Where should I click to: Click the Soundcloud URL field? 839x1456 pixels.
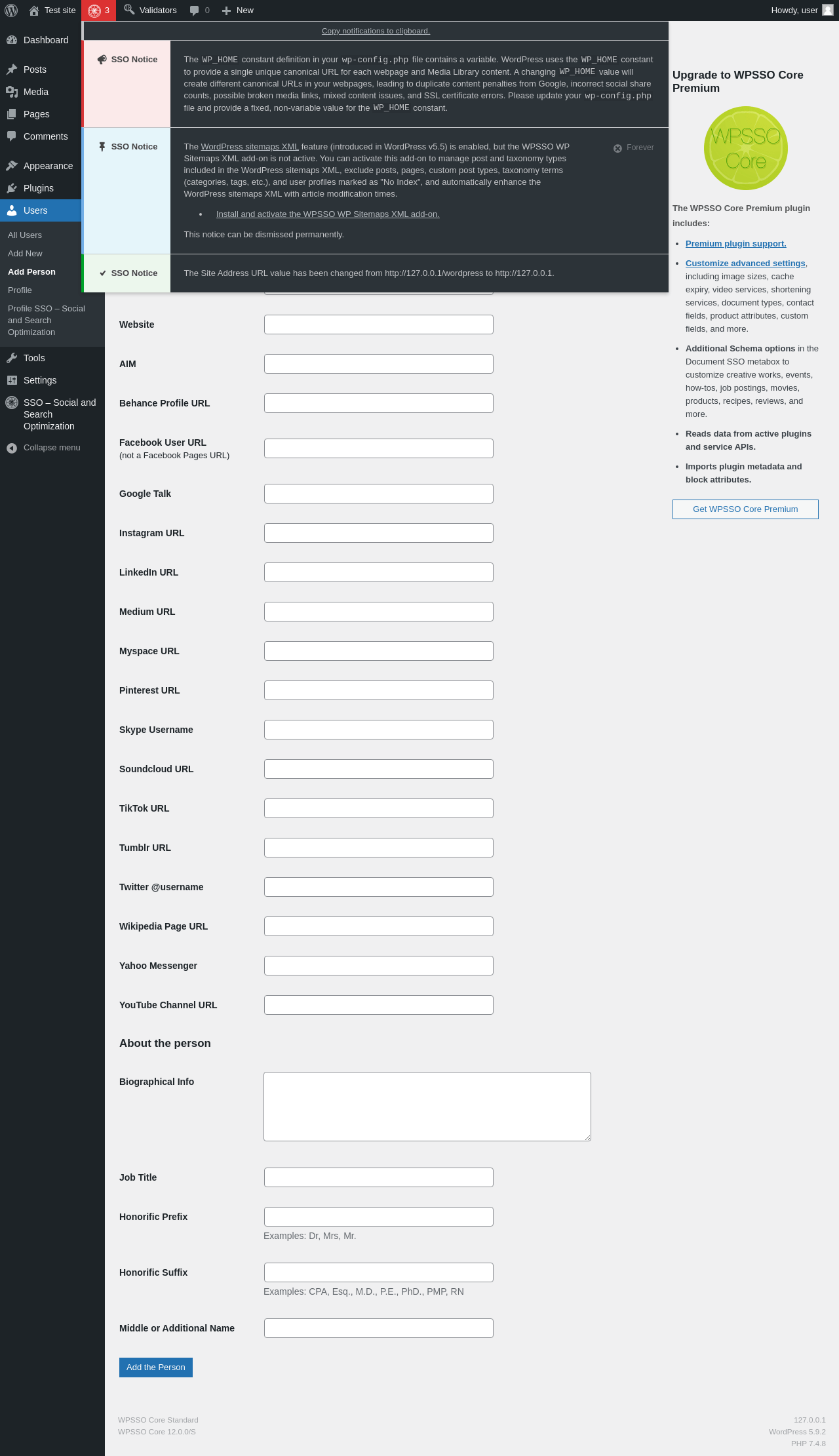point(379,769)
